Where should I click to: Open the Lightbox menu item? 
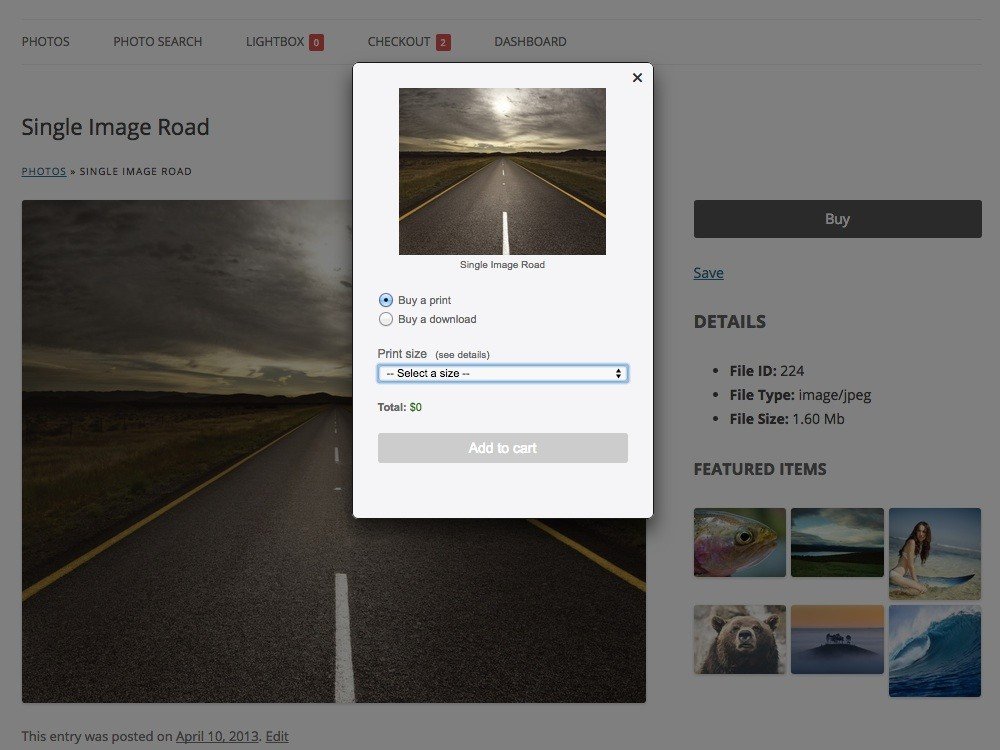(x=275, y=42)
